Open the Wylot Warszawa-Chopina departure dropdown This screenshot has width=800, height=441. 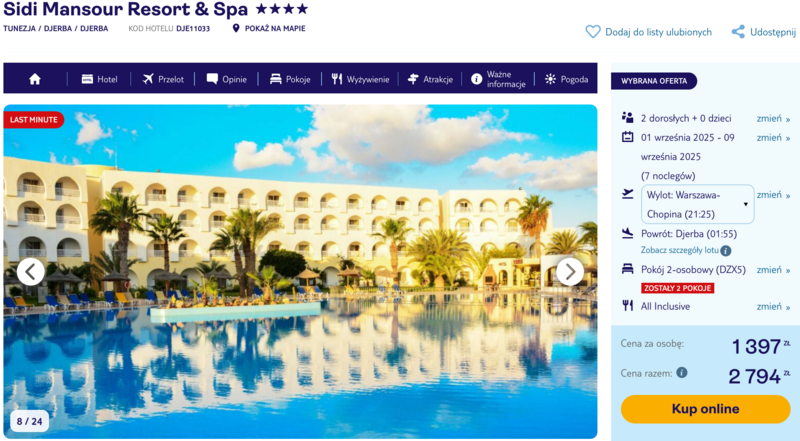(x=697, y=204)
